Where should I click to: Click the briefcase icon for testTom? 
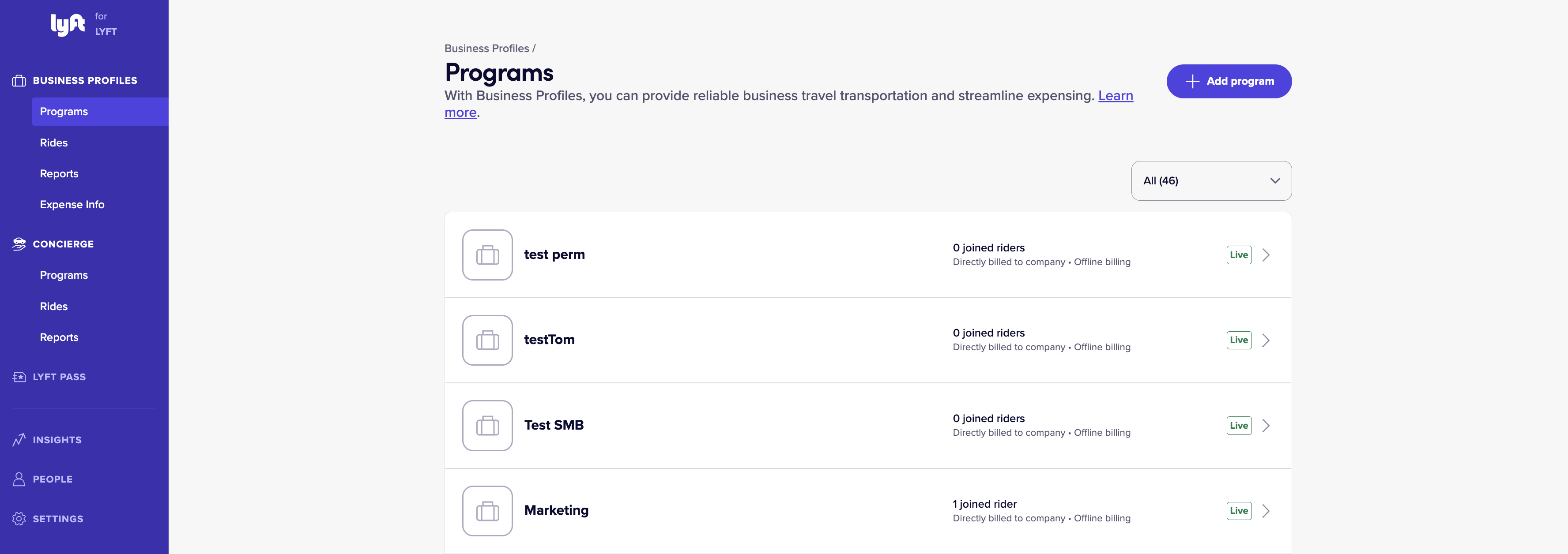487,340
